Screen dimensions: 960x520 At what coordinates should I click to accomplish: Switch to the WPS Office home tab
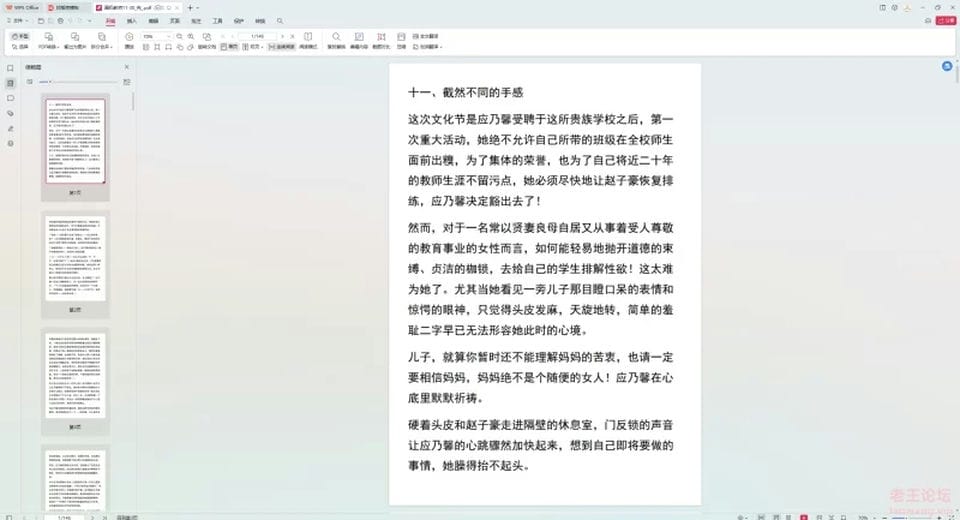pyautogui.click(x=23, y=7)
